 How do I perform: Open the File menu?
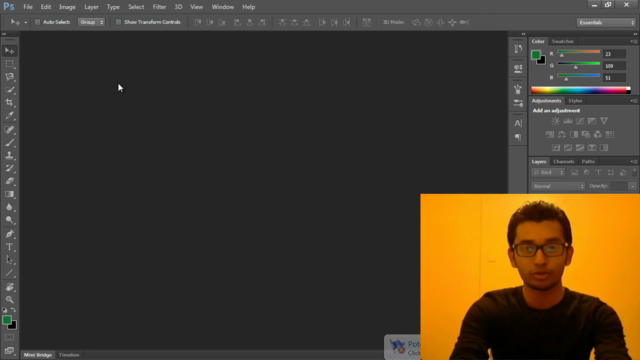(x=28, y=7)
